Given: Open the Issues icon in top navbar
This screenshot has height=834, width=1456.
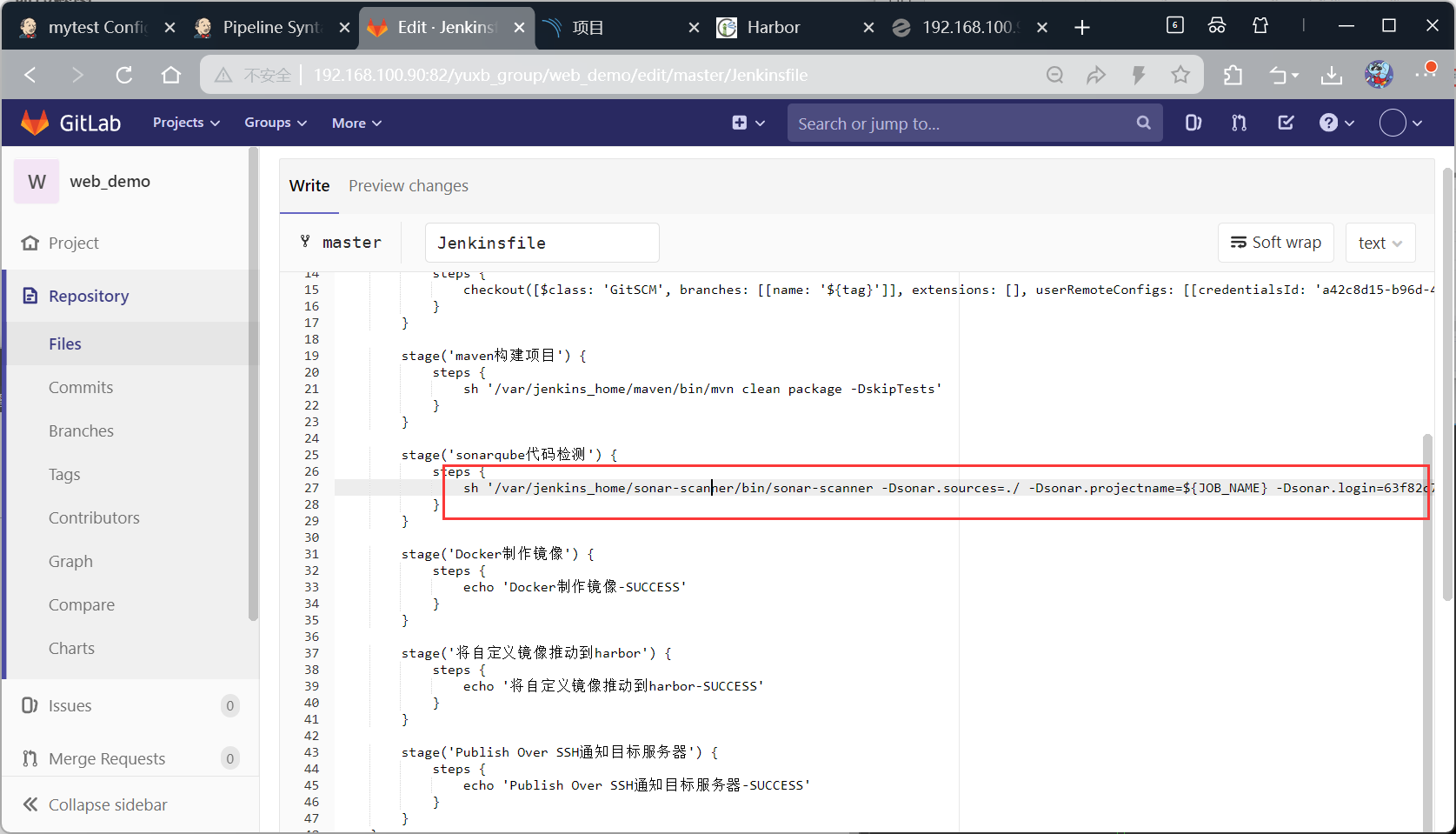Looking at the screenshot, I should pyautogui.click(x=1193, y=123).
